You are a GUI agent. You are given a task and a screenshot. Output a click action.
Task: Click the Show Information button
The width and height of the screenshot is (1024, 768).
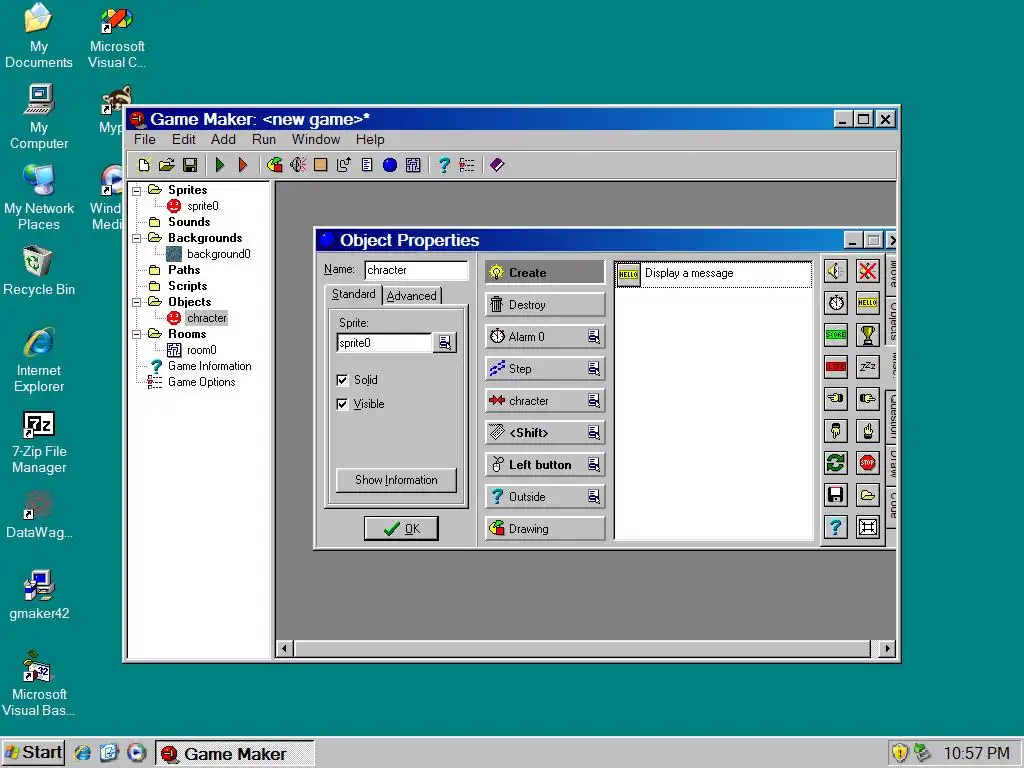point(396,480)
